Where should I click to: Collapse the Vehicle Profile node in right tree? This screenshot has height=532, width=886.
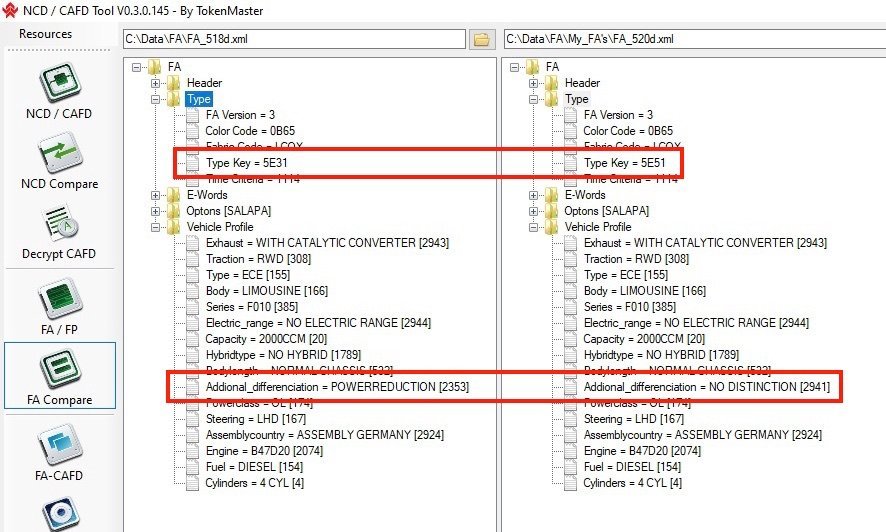point(534,227)
